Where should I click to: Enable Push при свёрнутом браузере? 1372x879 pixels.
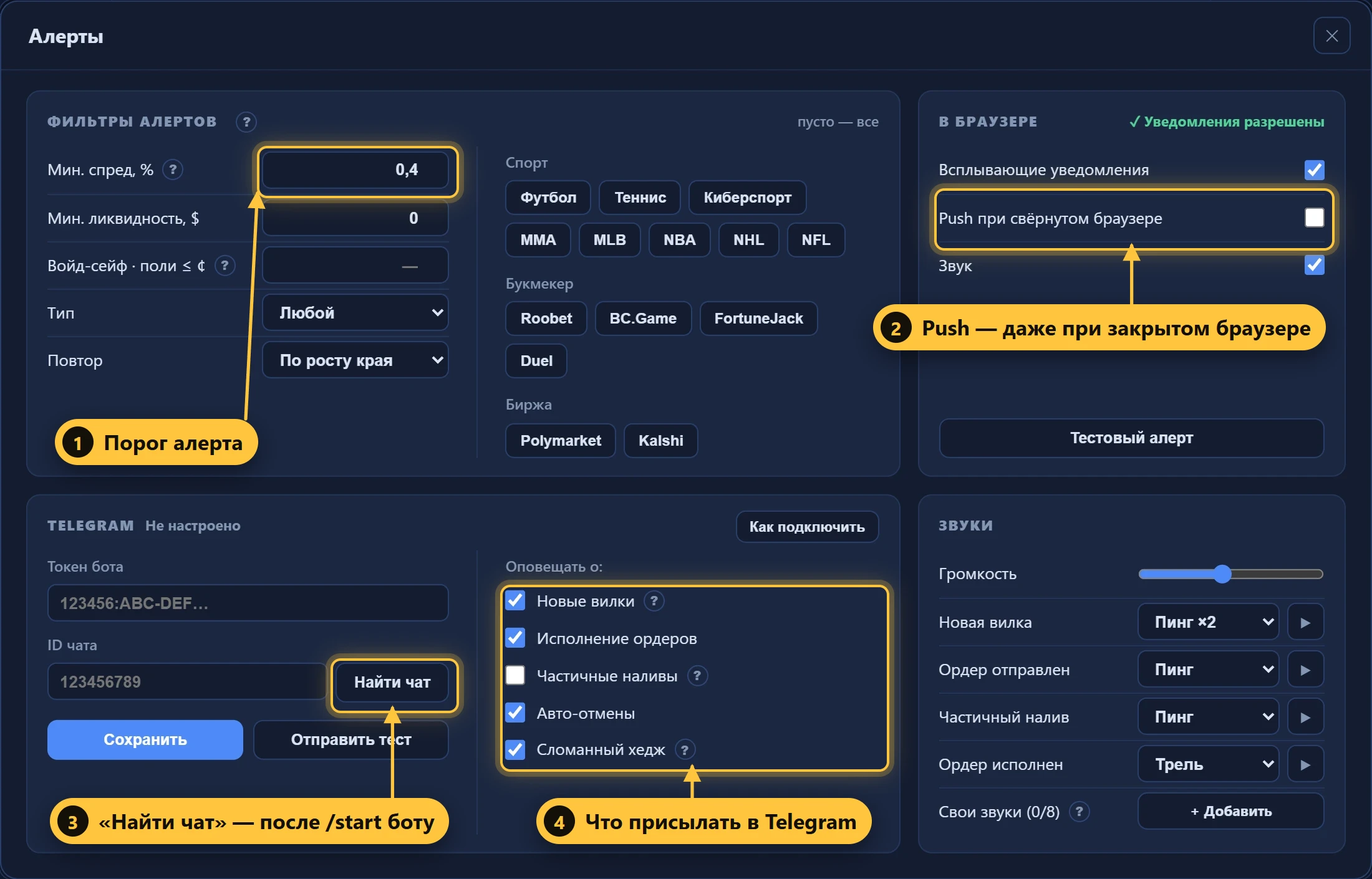(x=1314, y=218)
